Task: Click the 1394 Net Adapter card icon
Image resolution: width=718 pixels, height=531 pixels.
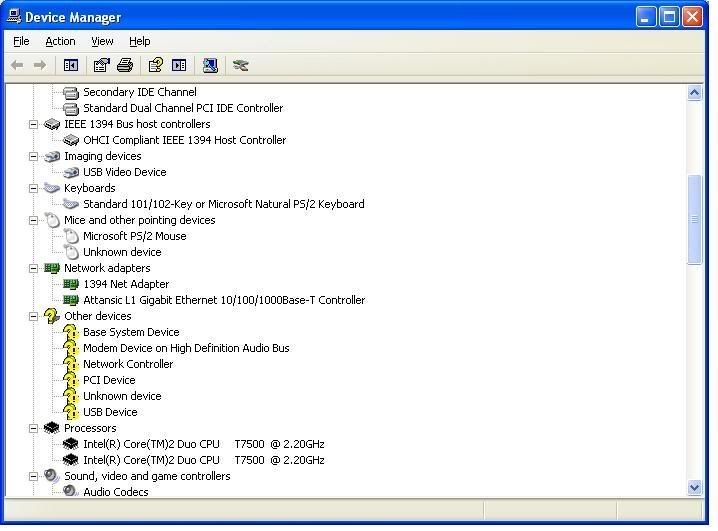Action: 71,284
